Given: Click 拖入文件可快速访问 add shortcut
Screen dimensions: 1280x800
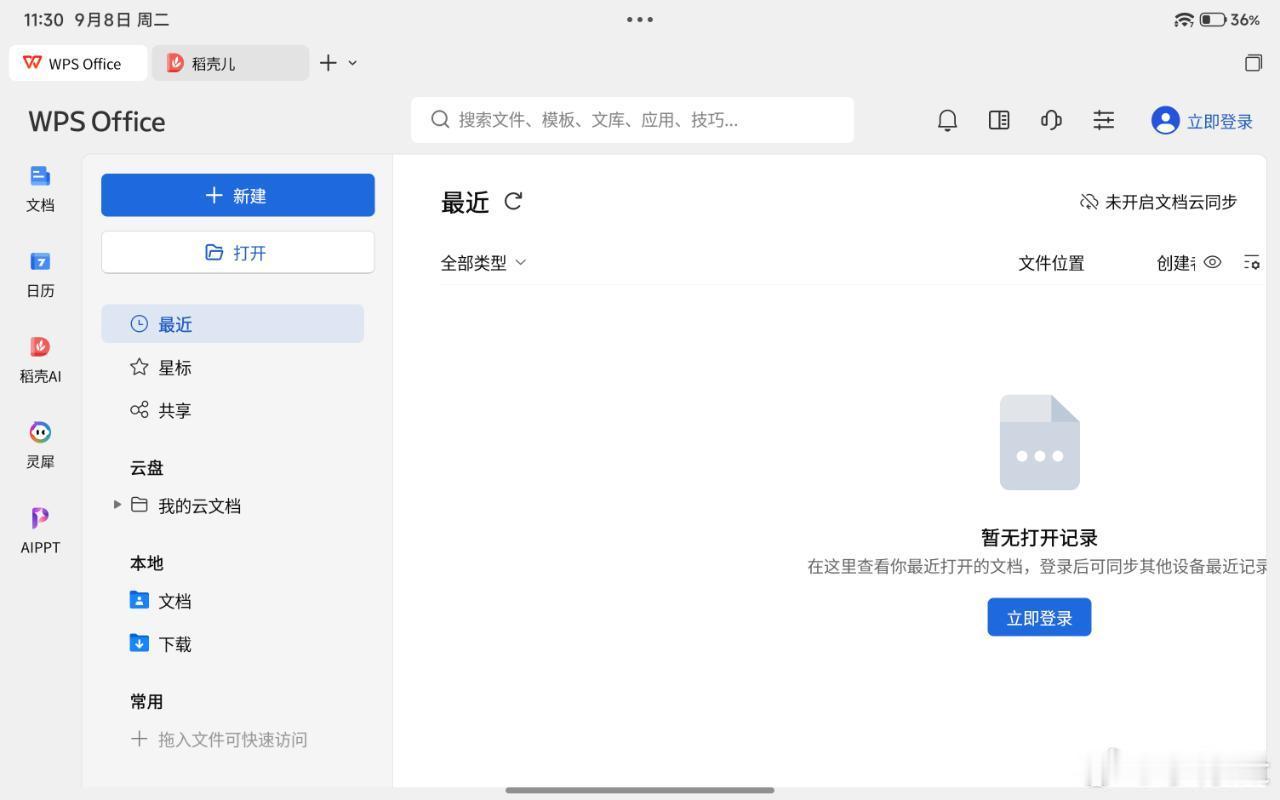Looking at the screenshot, I should [219, 740].
